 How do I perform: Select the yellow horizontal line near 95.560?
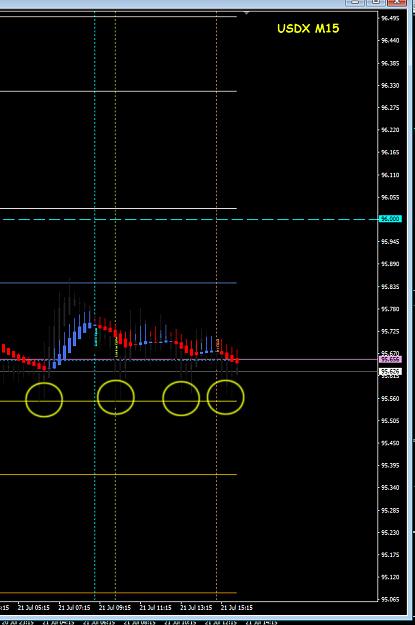tap(118, 401)
